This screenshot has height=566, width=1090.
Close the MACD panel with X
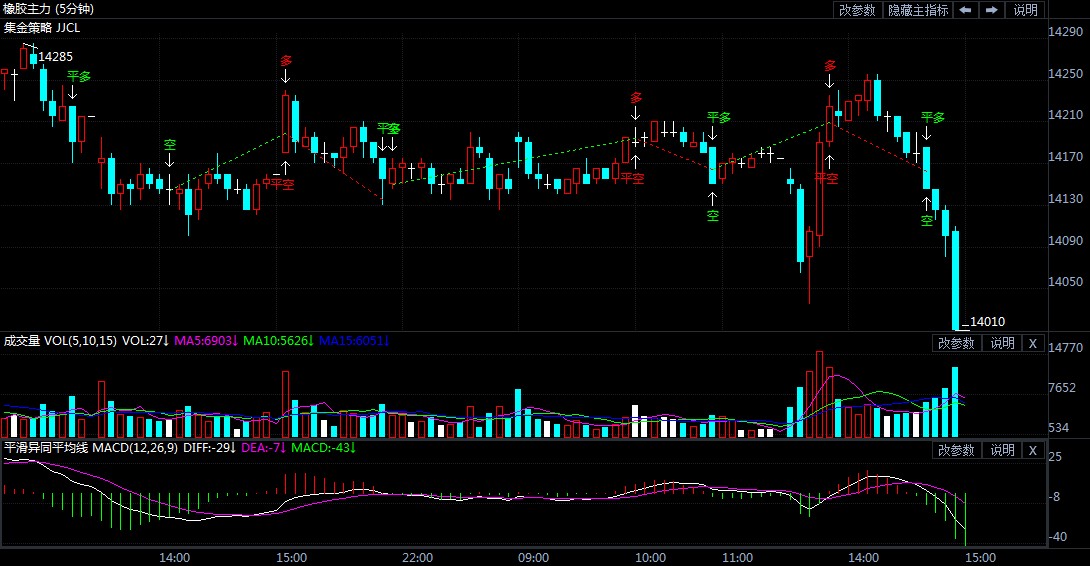pos(1033,450)
